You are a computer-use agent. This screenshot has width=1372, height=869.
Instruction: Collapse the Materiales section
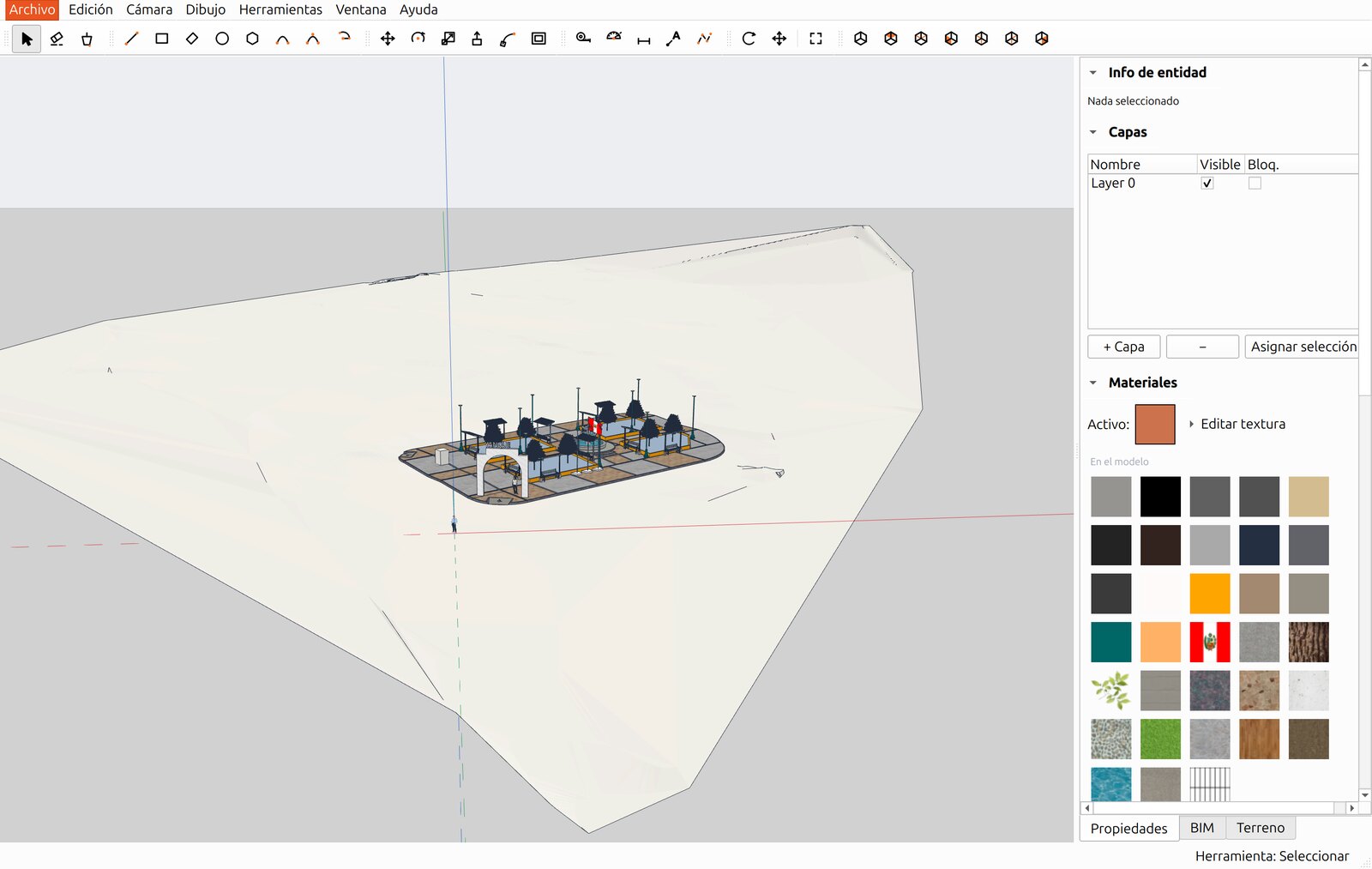(1093, 383)
